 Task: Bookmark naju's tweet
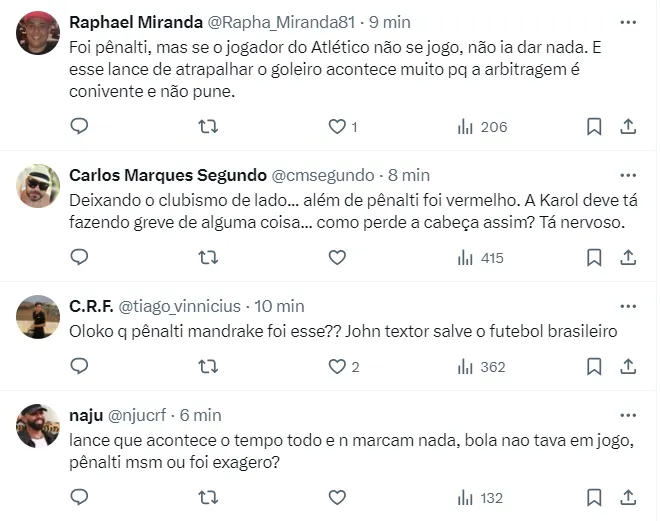[x=593, y=497]
